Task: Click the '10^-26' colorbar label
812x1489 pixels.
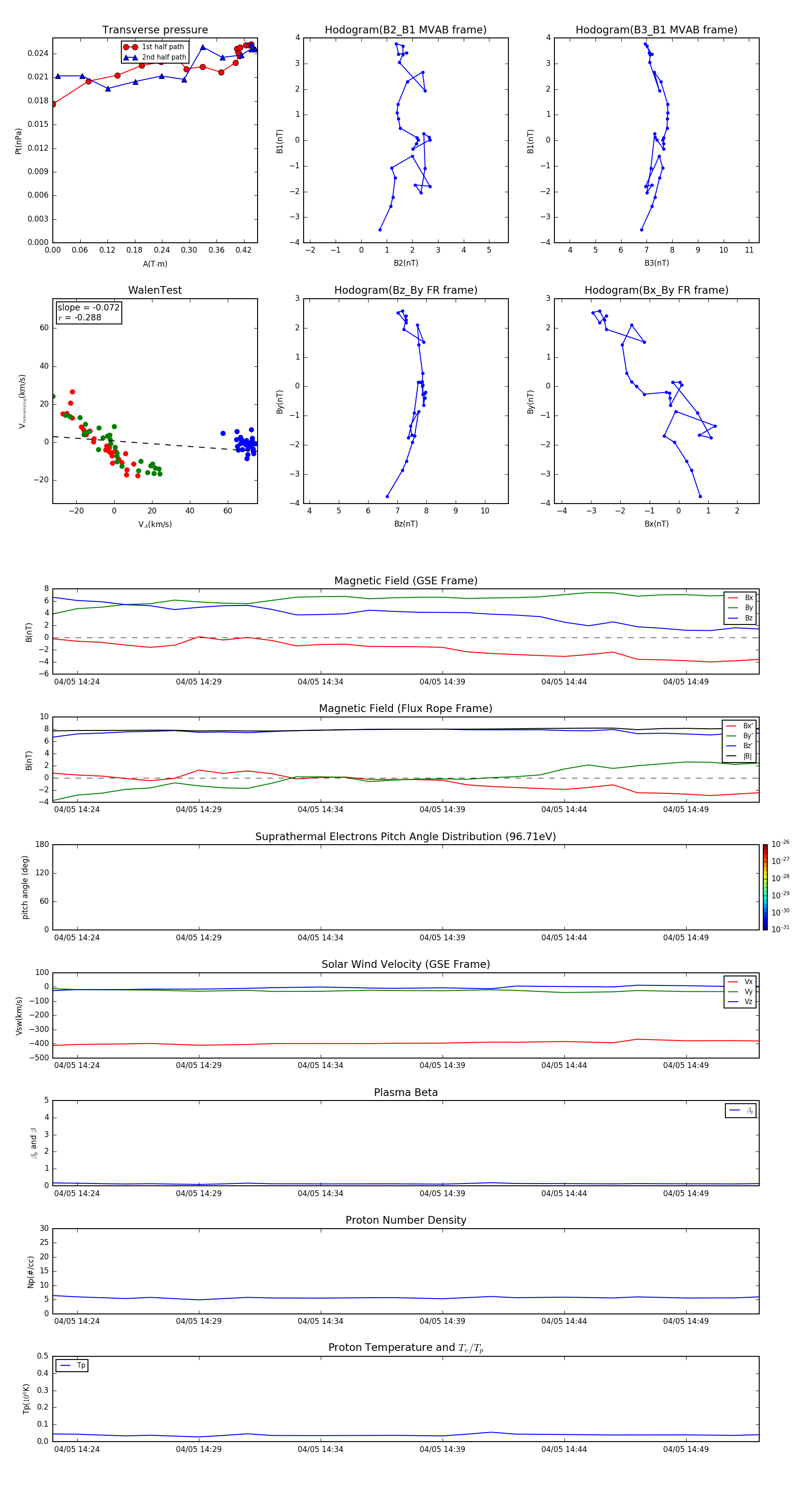Action: point(780,844)
